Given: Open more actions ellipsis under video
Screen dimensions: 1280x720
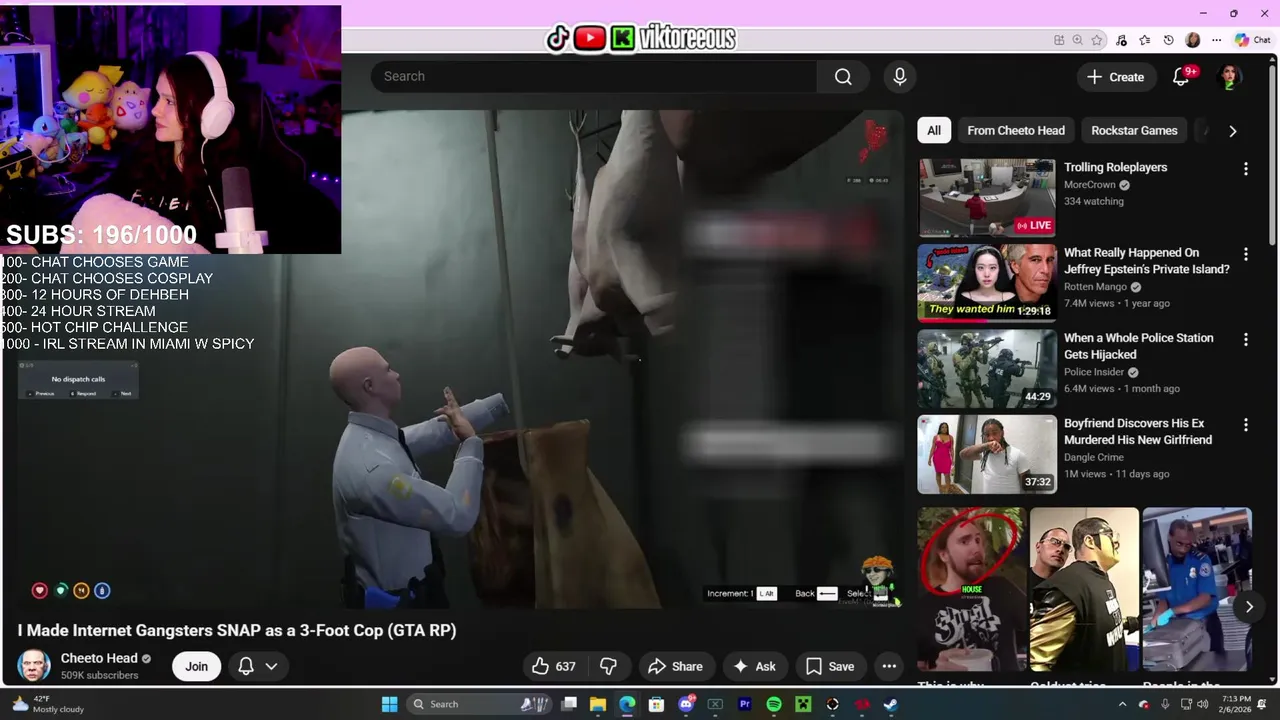Looking at the screenshot, I should 889,666.
